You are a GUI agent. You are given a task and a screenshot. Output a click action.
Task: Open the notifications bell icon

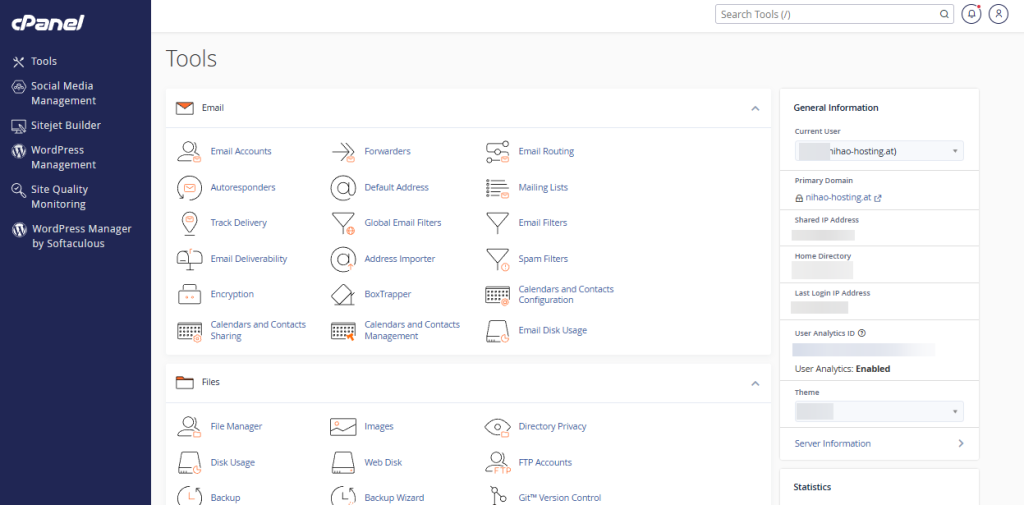click(971, 15)
